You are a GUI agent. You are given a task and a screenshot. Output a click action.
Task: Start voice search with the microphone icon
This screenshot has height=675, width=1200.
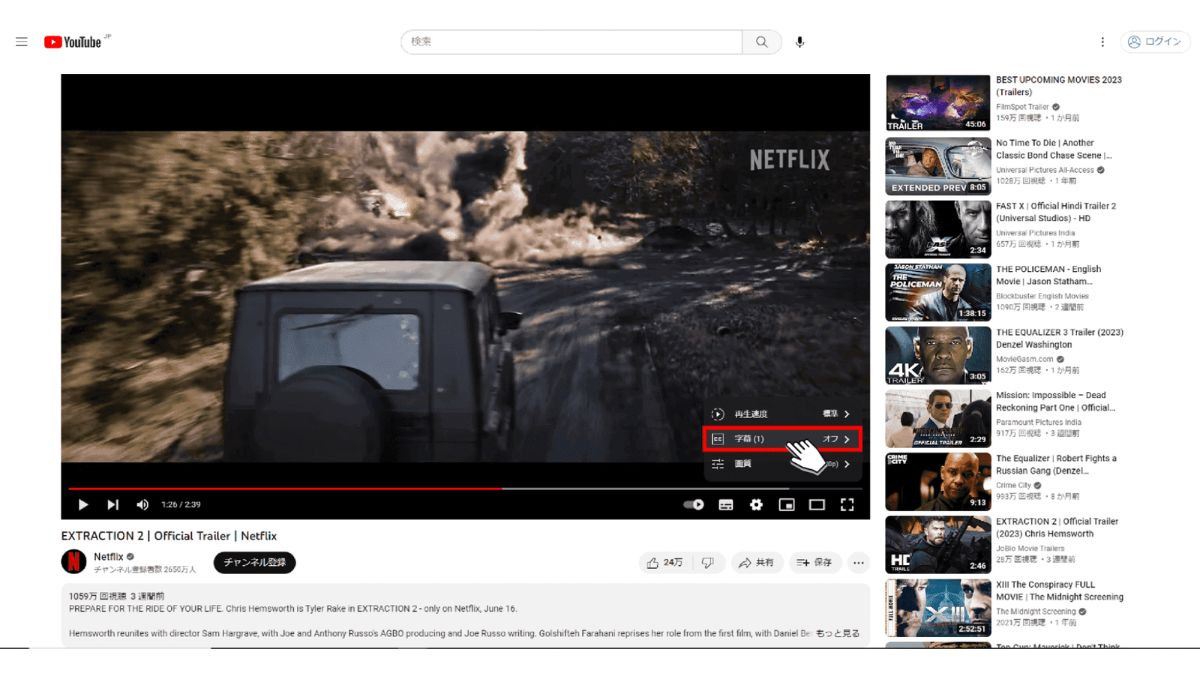point(800,42)
